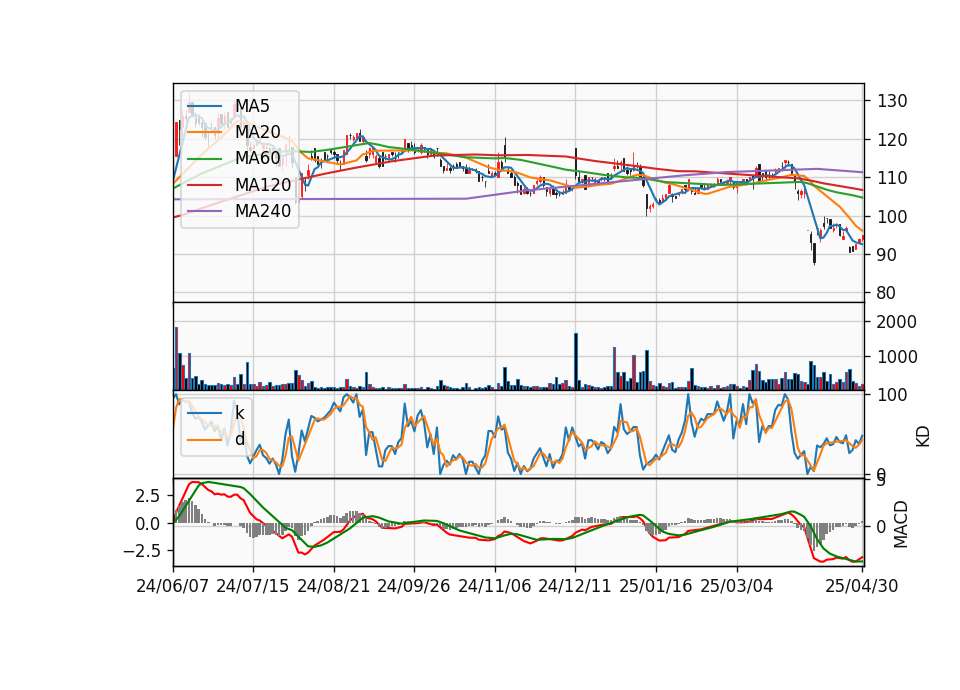Click the tallest volume bar near 24/12/11
The width and height of the screenshot is (960, 690).
coord(576,361)
